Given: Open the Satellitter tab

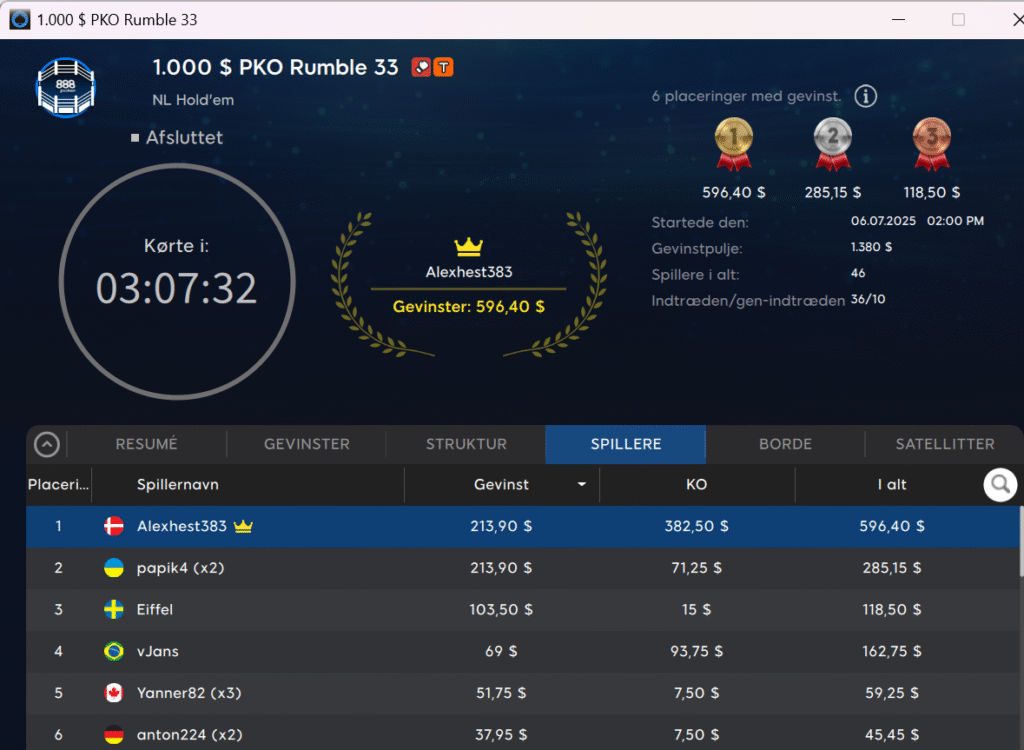Looking at the screenshot, I should tap(944, 444).
